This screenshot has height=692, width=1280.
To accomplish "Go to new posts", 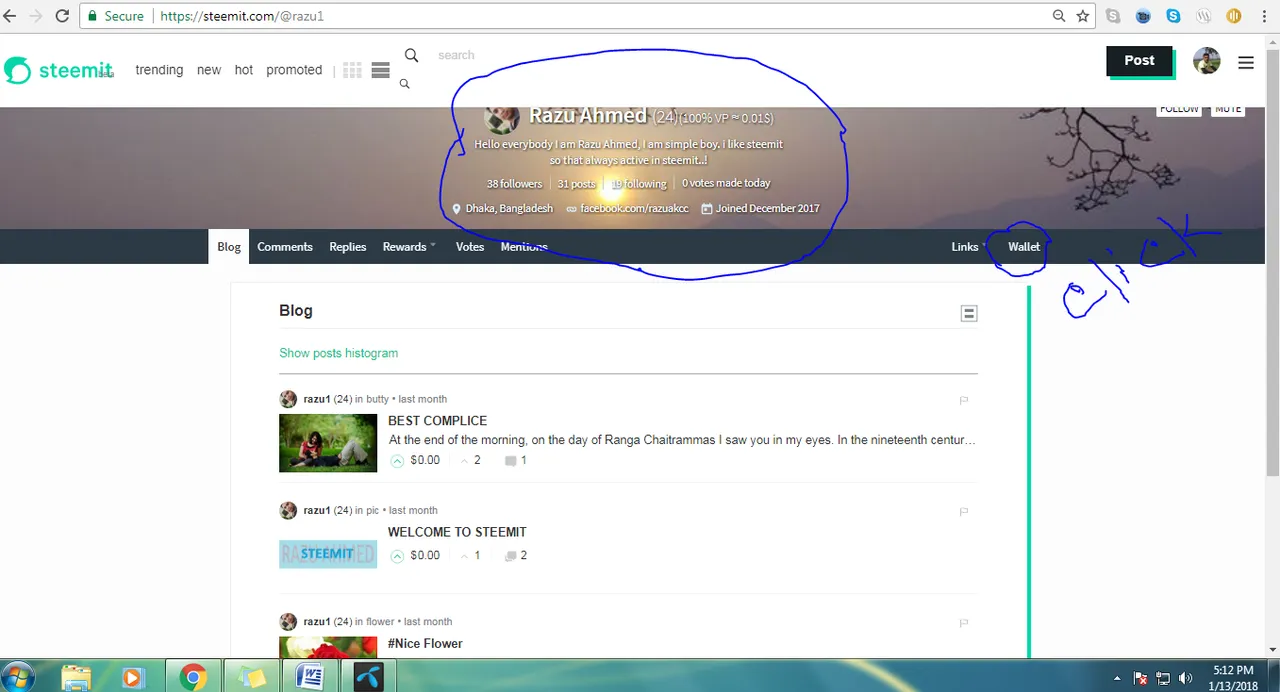I will [x=209, y=70].
